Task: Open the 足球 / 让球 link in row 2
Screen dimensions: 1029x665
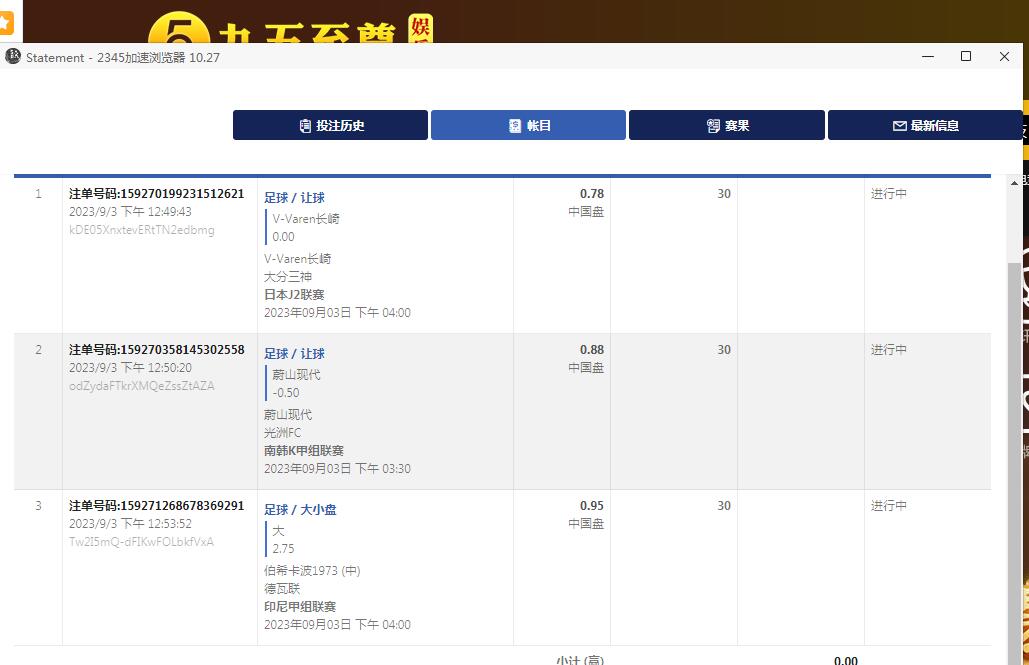Action: tap(294, 354)
